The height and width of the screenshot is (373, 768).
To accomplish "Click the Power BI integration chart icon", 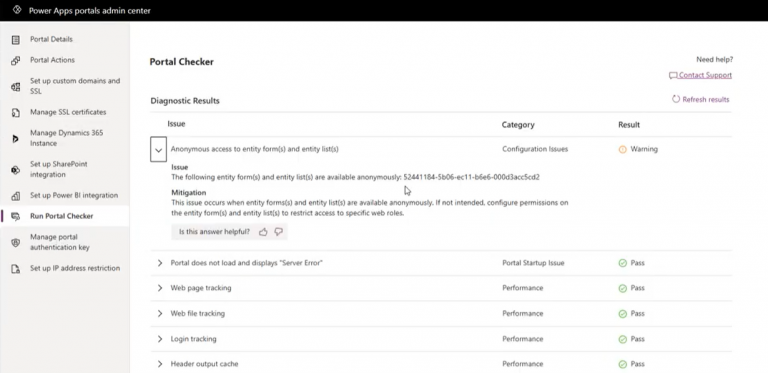I will coord(16,196).
